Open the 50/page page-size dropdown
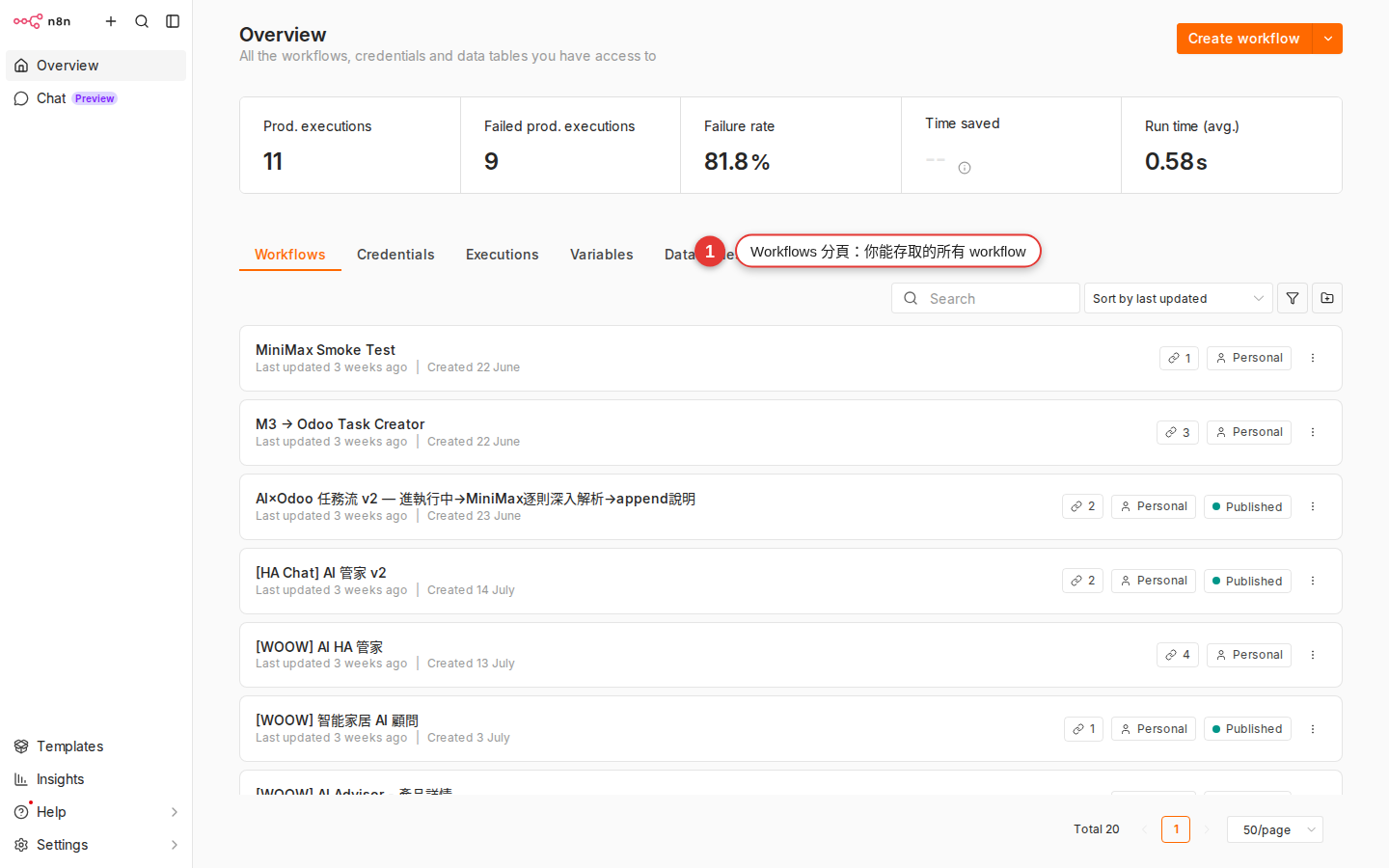This screenshot has height=868, width=1389. coord(1275,829)
